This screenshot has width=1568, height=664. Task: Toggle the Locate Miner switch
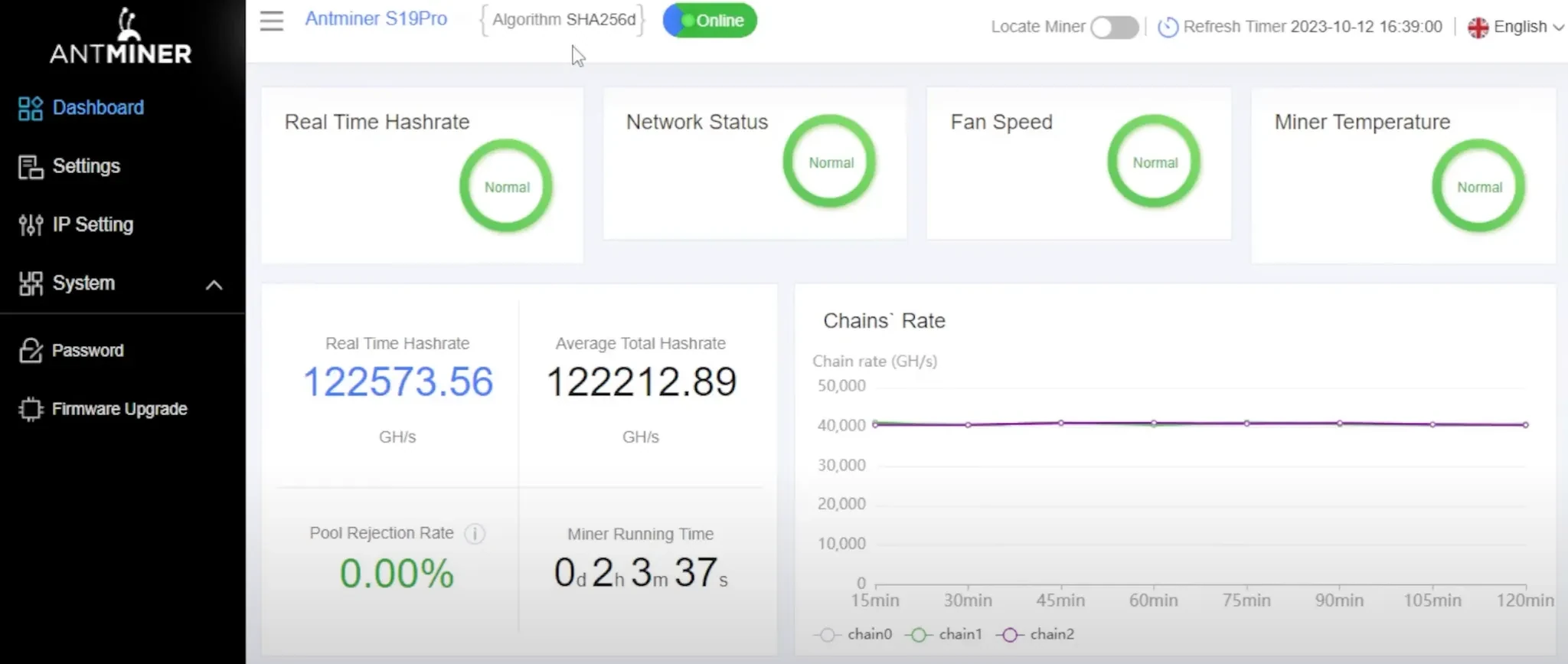pos(1114,28)
